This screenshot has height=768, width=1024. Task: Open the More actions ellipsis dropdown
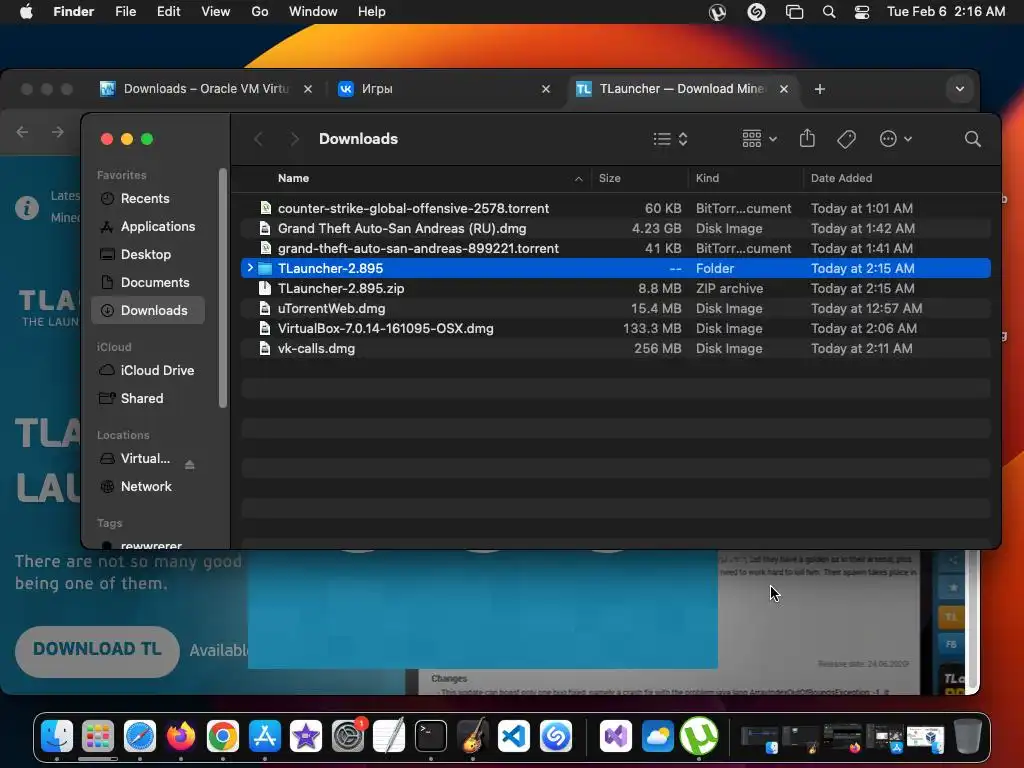(895, 138)
